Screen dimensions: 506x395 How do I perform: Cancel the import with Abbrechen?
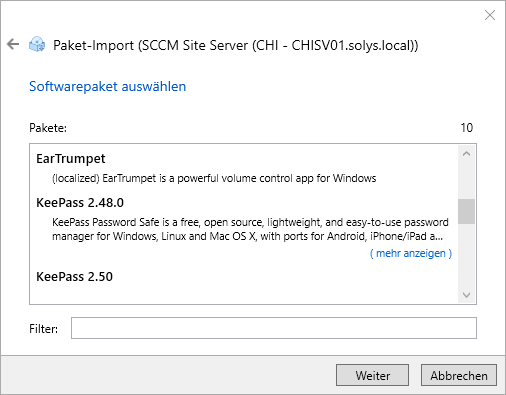coord(459,375)
